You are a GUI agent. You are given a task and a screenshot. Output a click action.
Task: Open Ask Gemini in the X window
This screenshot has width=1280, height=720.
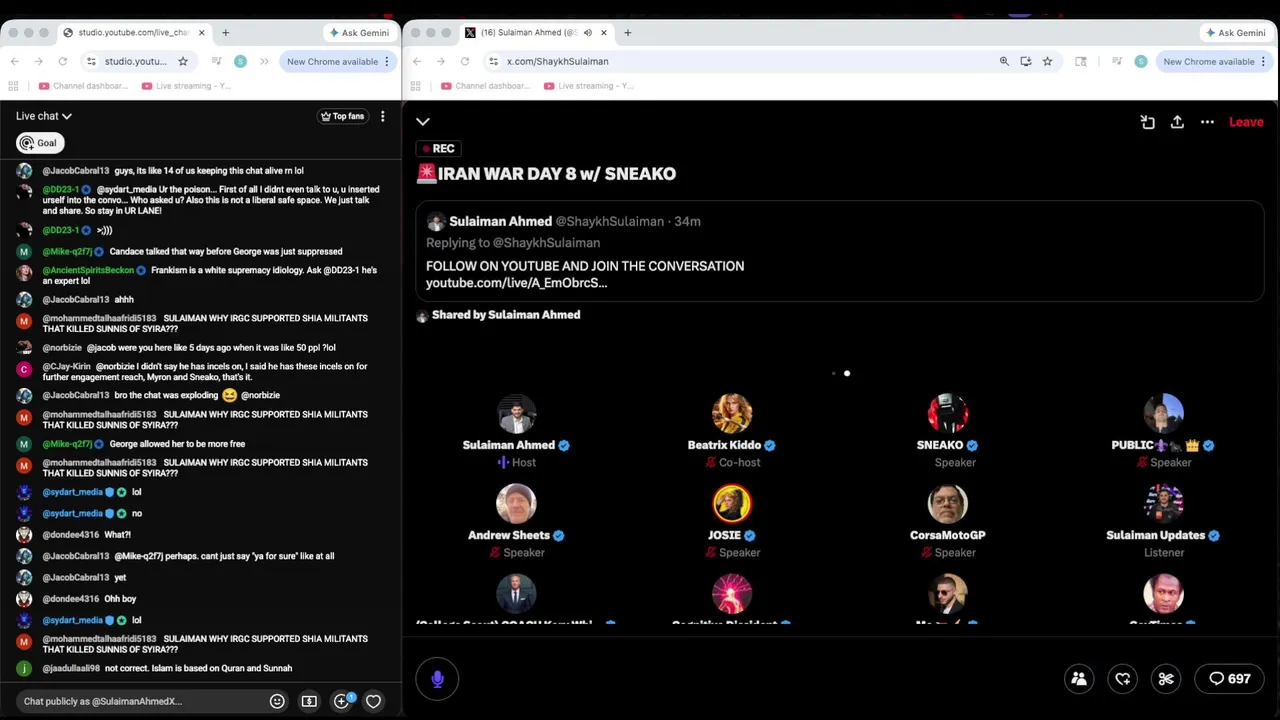pos(1236,32)
